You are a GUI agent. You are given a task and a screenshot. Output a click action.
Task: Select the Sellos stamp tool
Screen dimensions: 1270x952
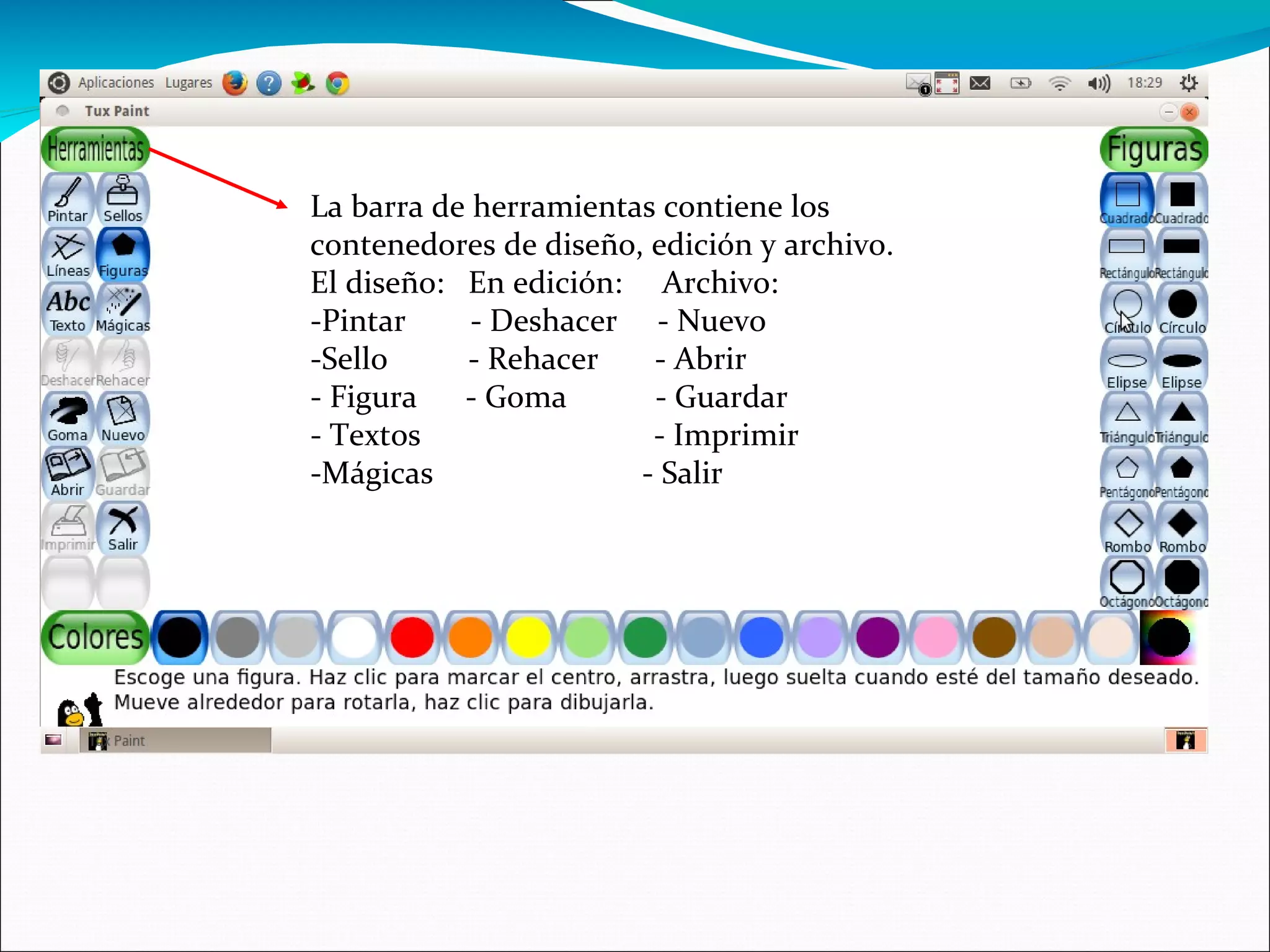pos(123,199)
